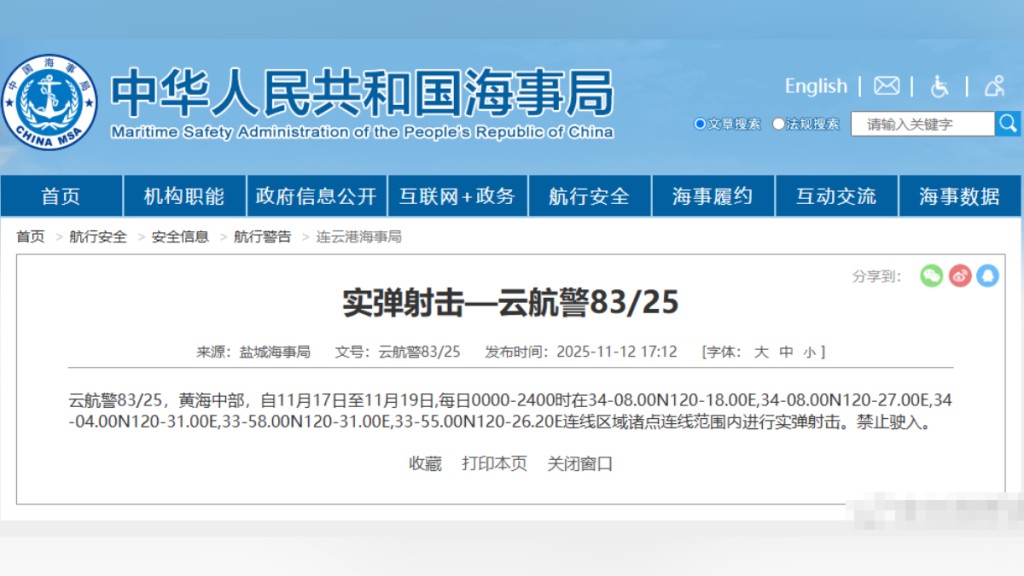Select the 文章搜索 radio option

698,124
